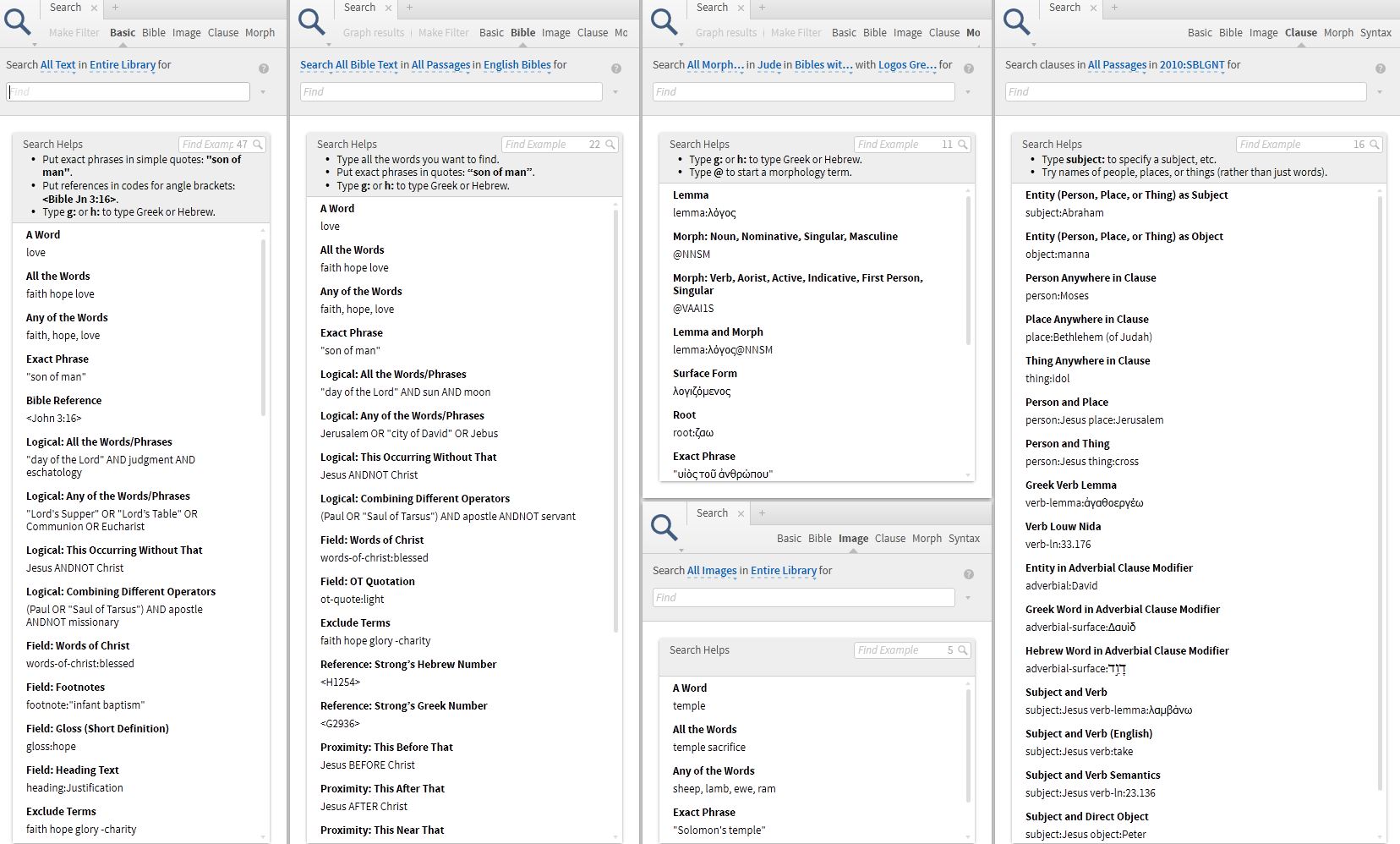Click the All Images link
The width and height of the screenshot is (1400, 844).
click(x=712, y=571)
